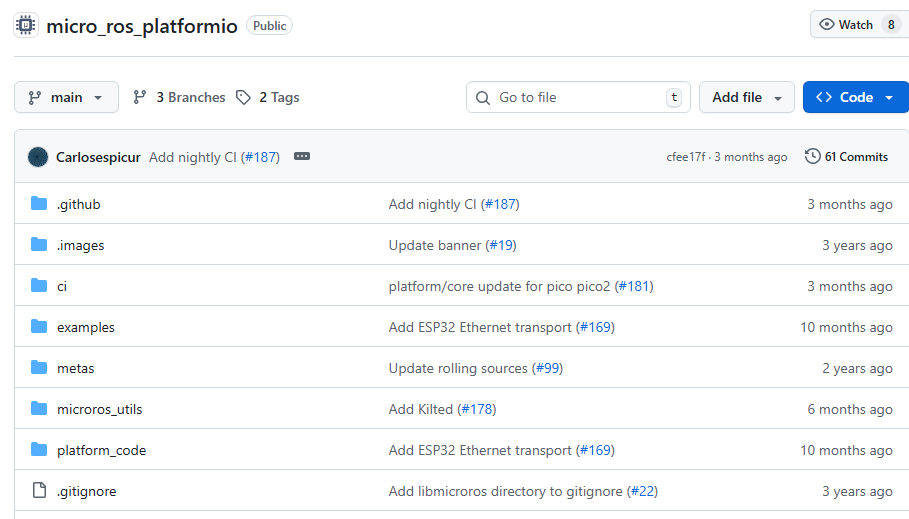
Task: Open the microros_utils folder
Action: tap(99, 409)
